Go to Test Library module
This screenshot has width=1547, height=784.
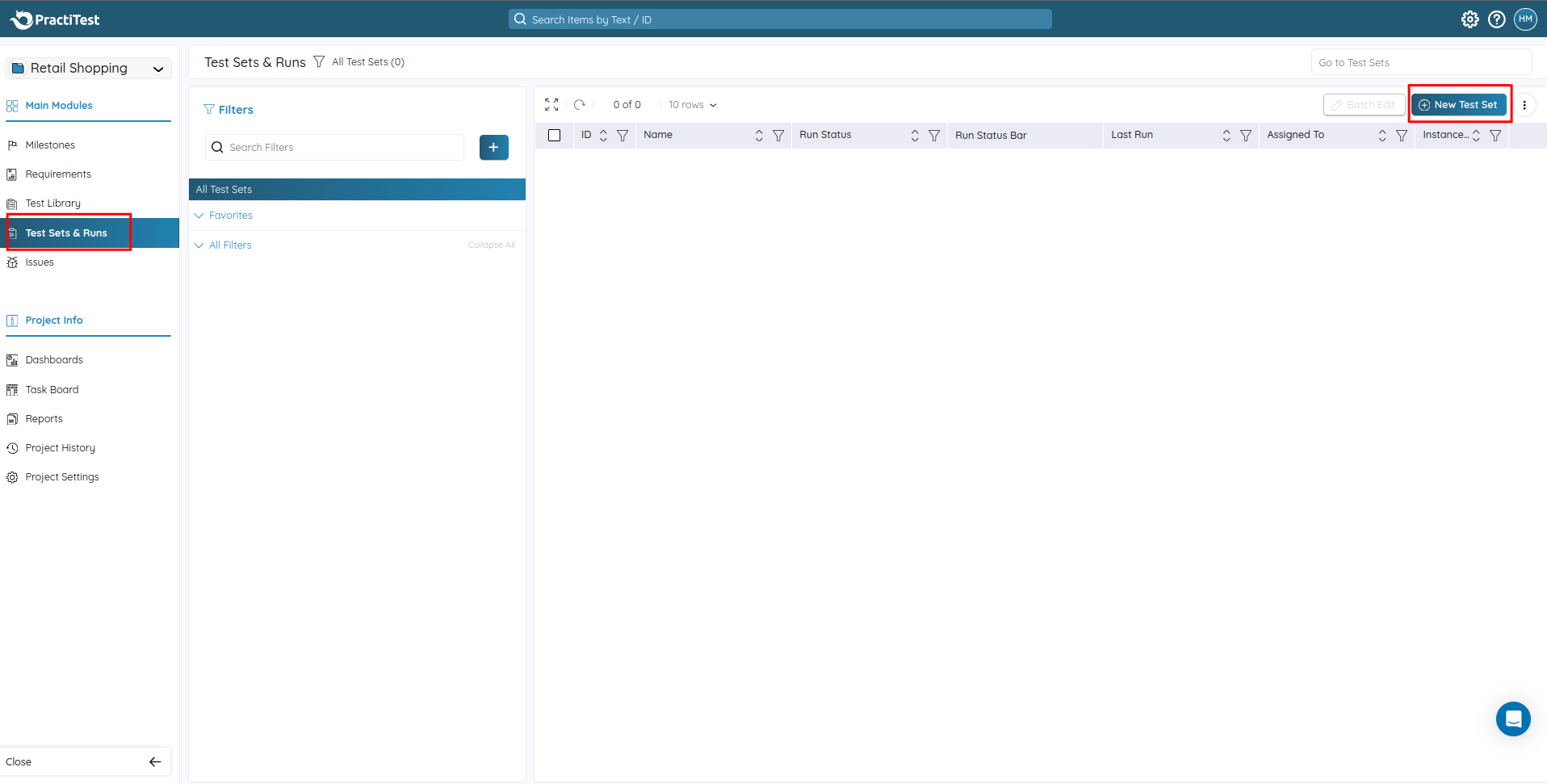click(52, 203)
